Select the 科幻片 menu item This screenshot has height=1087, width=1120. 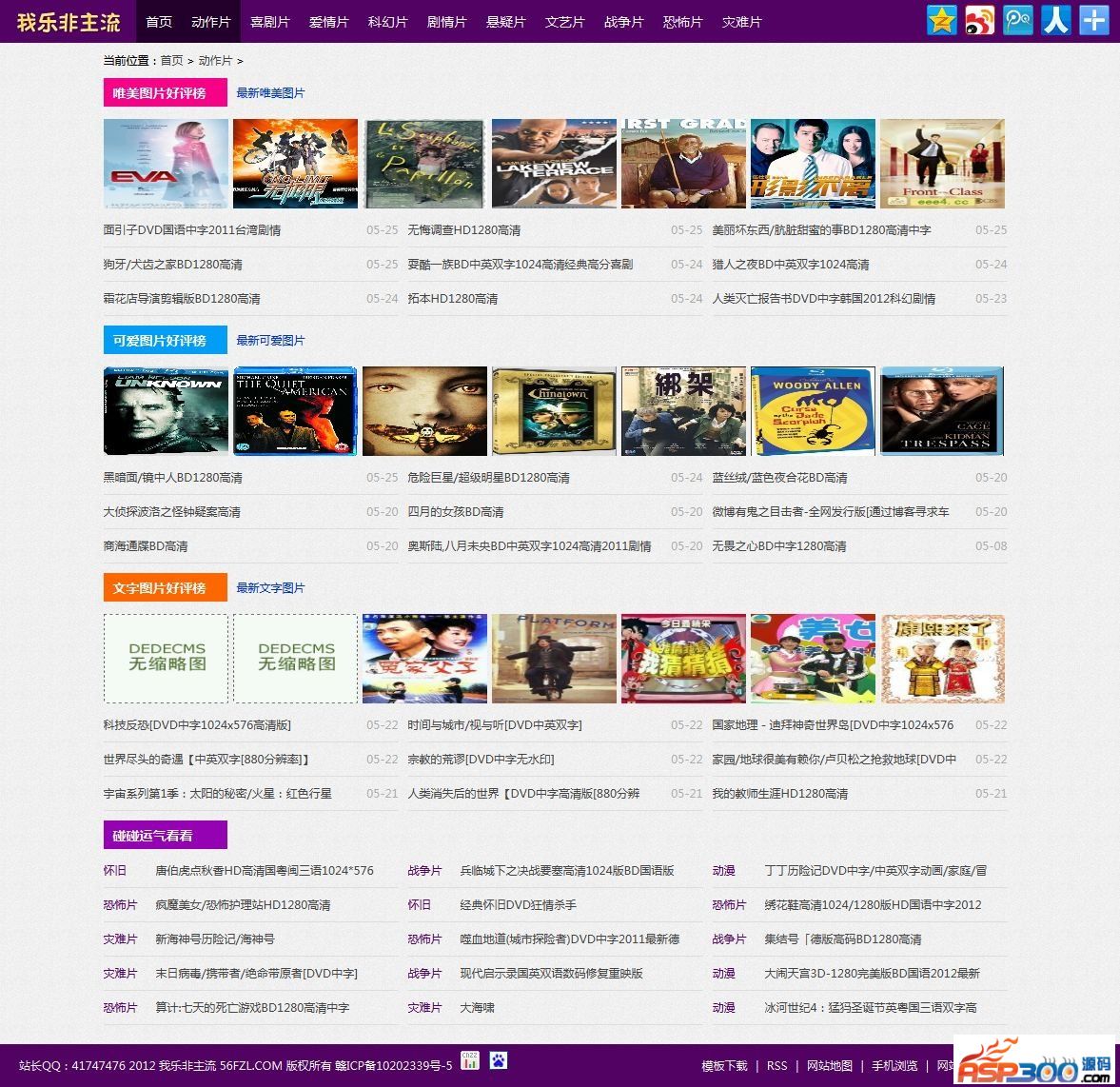pyautogui.click(x=387, y=22)
